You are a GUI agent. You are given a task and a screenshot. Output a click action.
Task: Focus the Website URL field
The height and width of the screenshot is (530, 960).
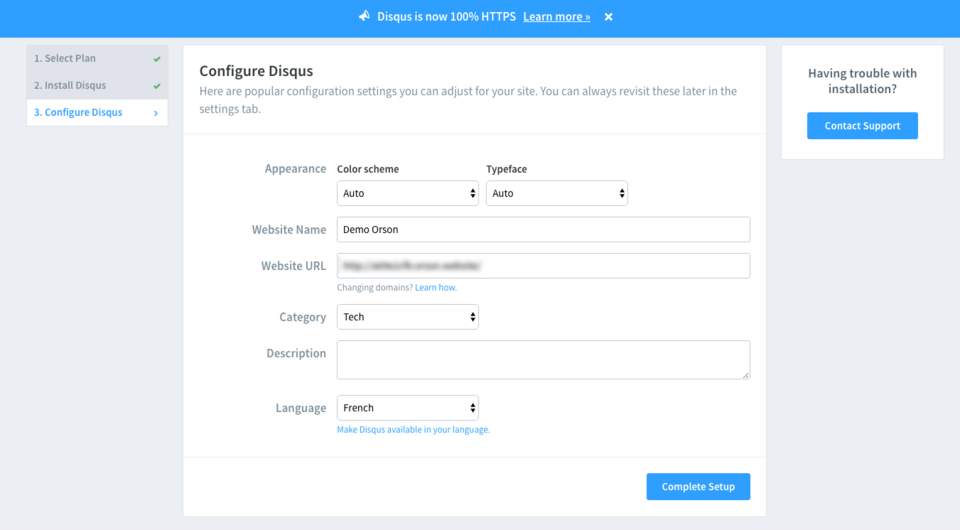(543, 266)
